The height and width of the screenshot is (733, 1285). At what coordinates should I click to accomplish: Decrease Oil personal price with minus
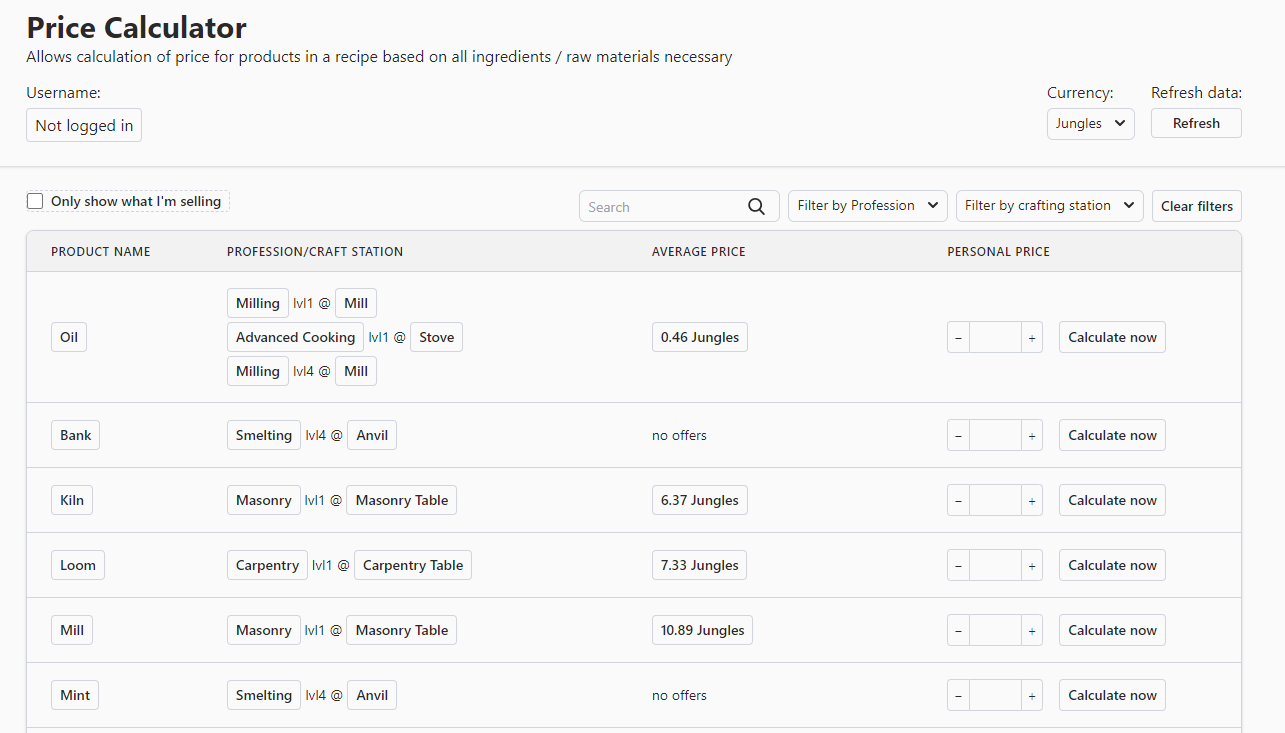[958, 338]
